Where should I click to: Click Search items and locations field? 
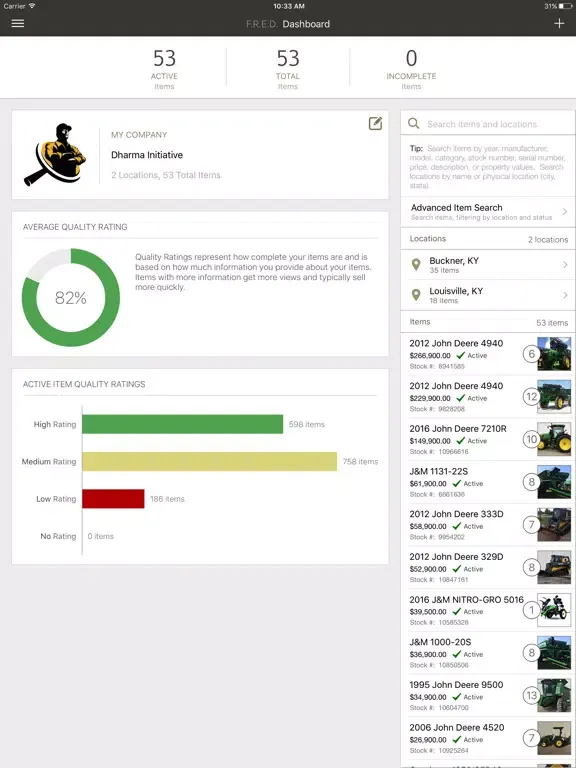(x=488, y=123)
